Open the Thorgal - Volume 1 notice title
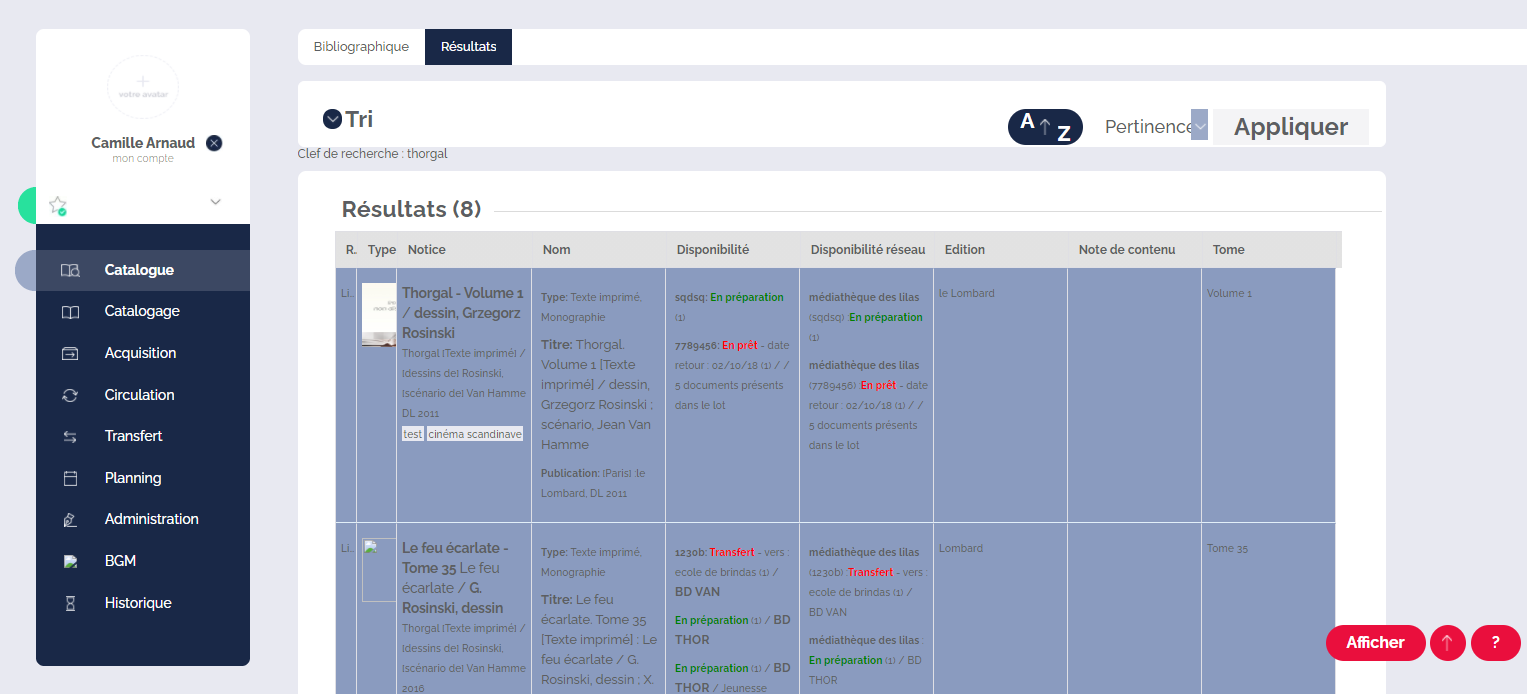The width and height of the screenshot is (1527, 694). pos(463,313)
